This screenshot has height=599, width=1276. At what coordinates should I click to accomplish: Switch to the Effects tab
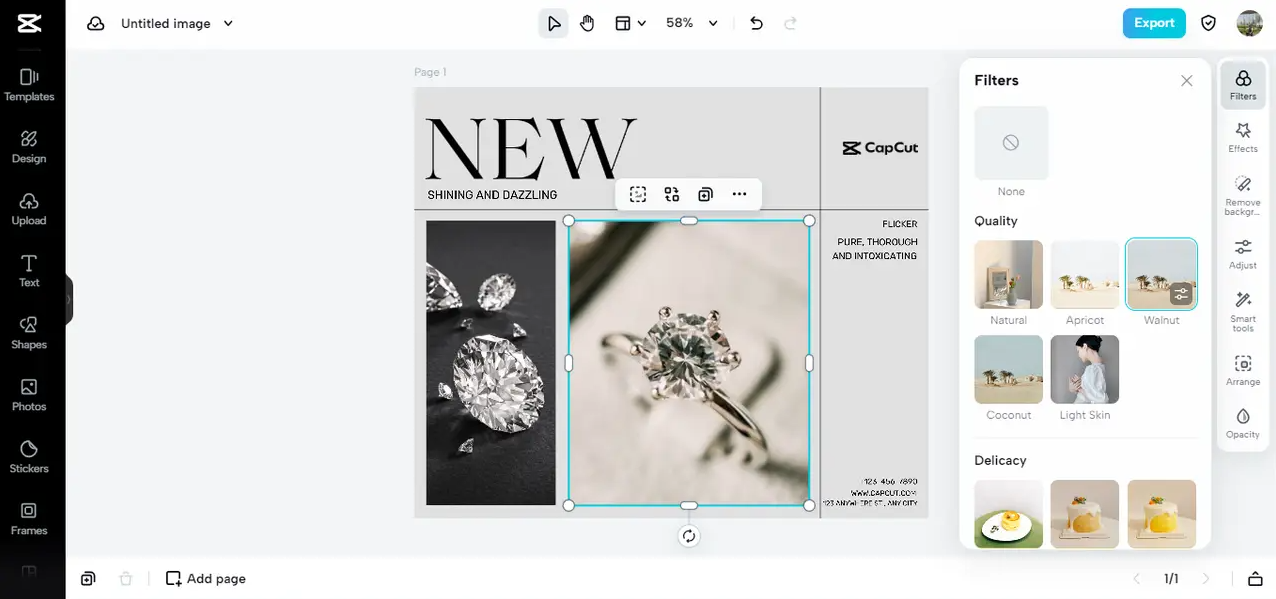pos(1243,138)
